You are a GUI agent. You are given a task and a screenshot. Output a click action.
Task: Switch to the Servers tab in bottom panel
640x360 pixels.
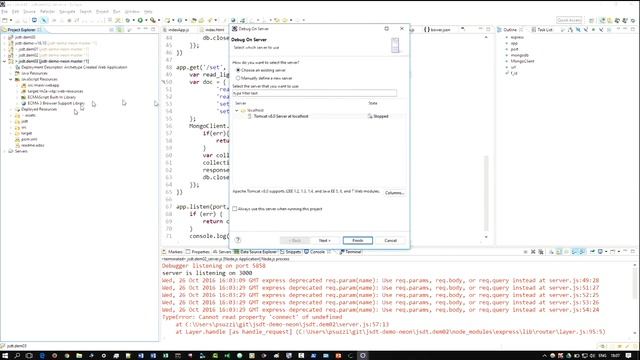(x=222, y=252)
